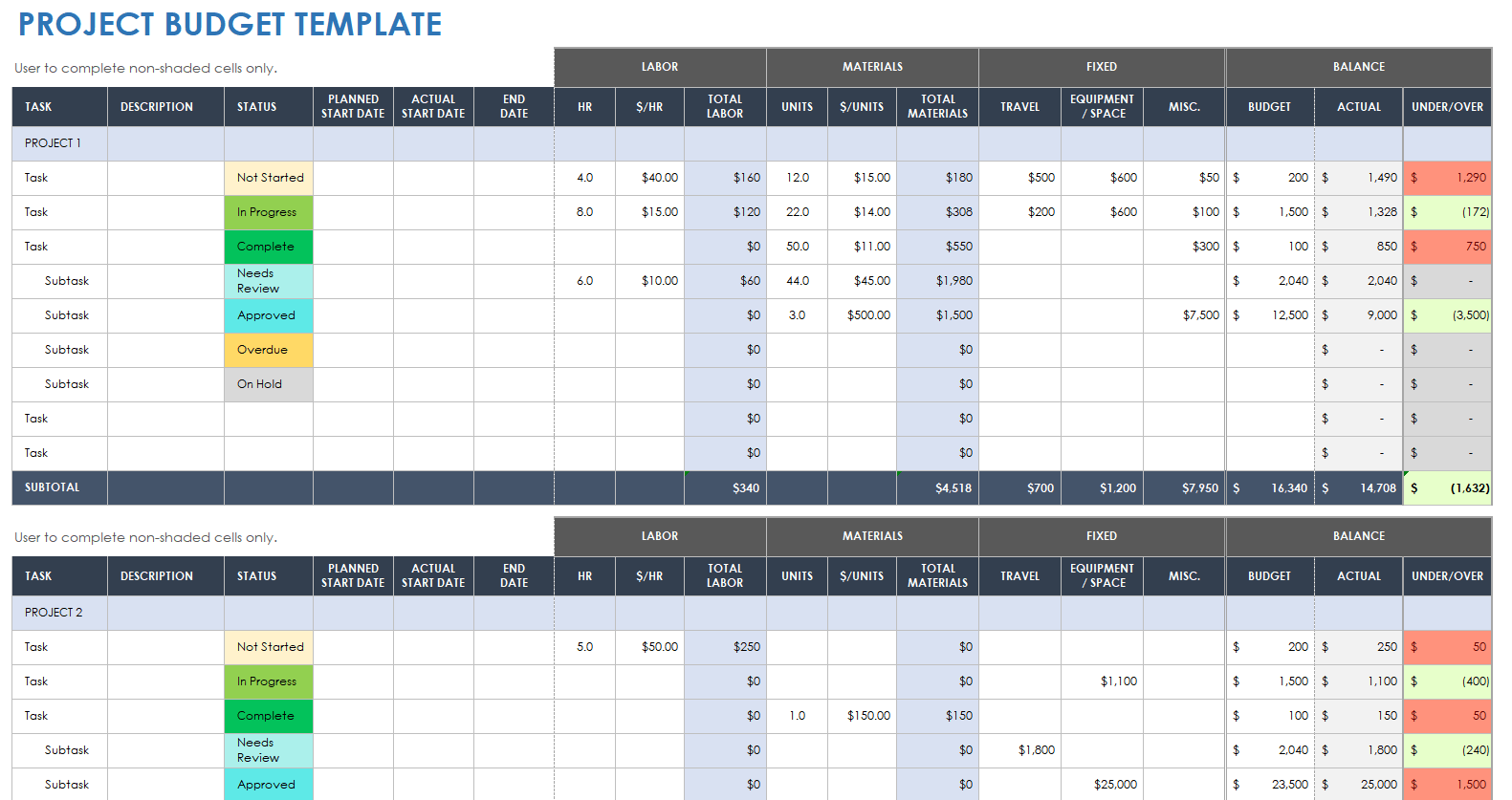Select the $7,500 misc. cost cell
1512x800 pixels.
click(x=1184, y=315)
